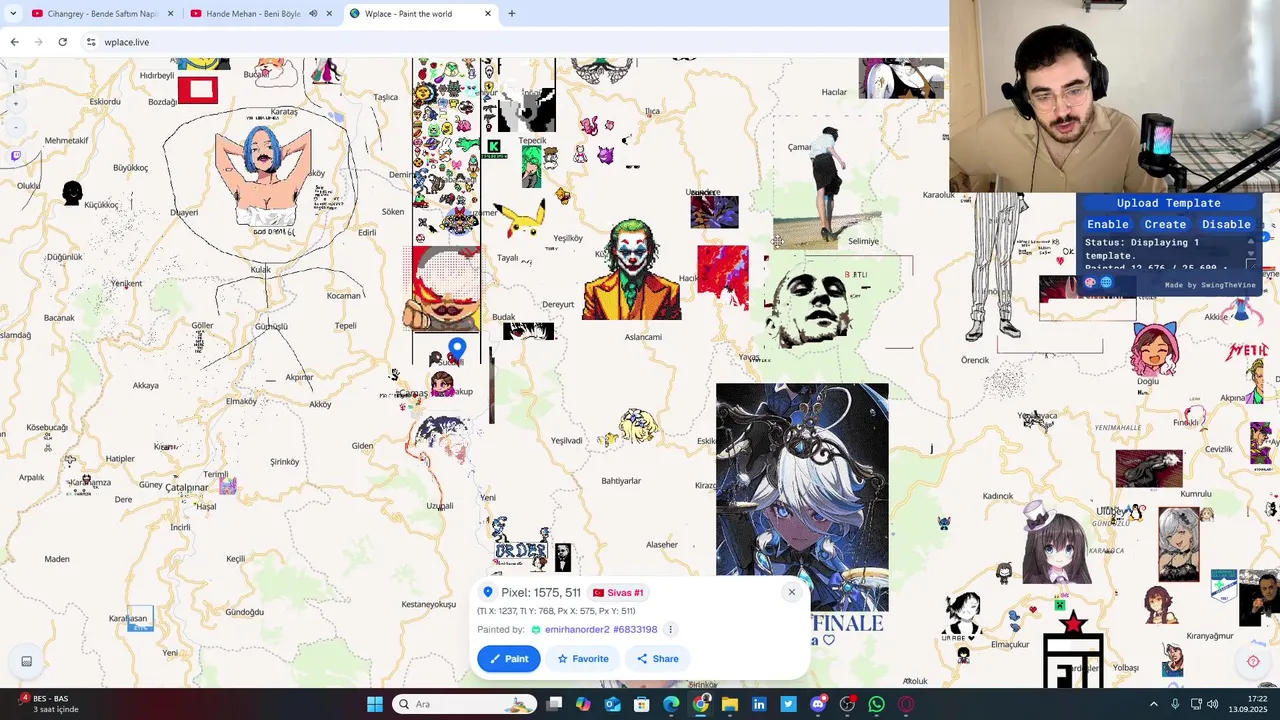Reload the wplace.live page
This screenshot has width=1280, height=720.
[x=62, y=42]
